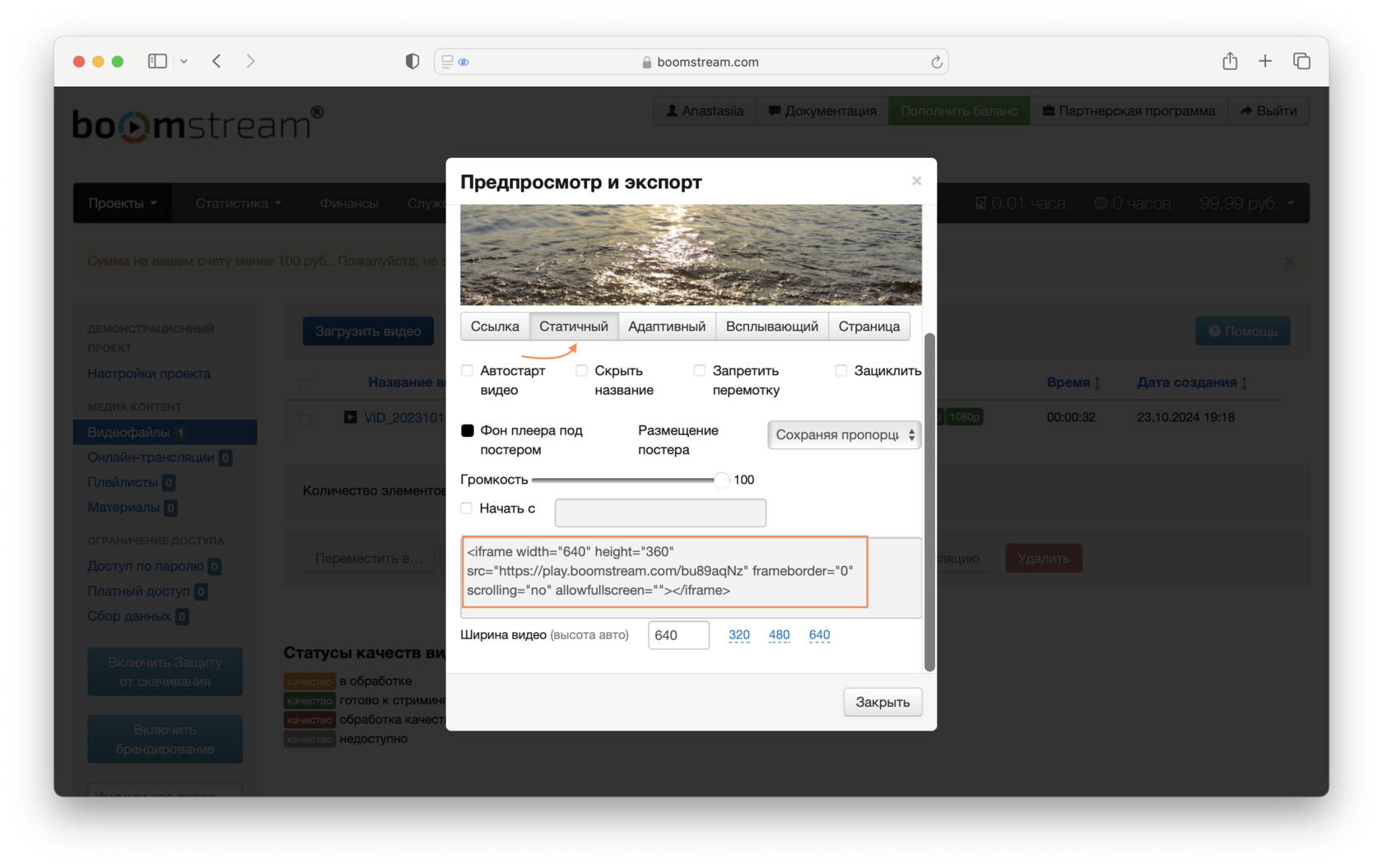Click the Закрыть button

[882, 702]
